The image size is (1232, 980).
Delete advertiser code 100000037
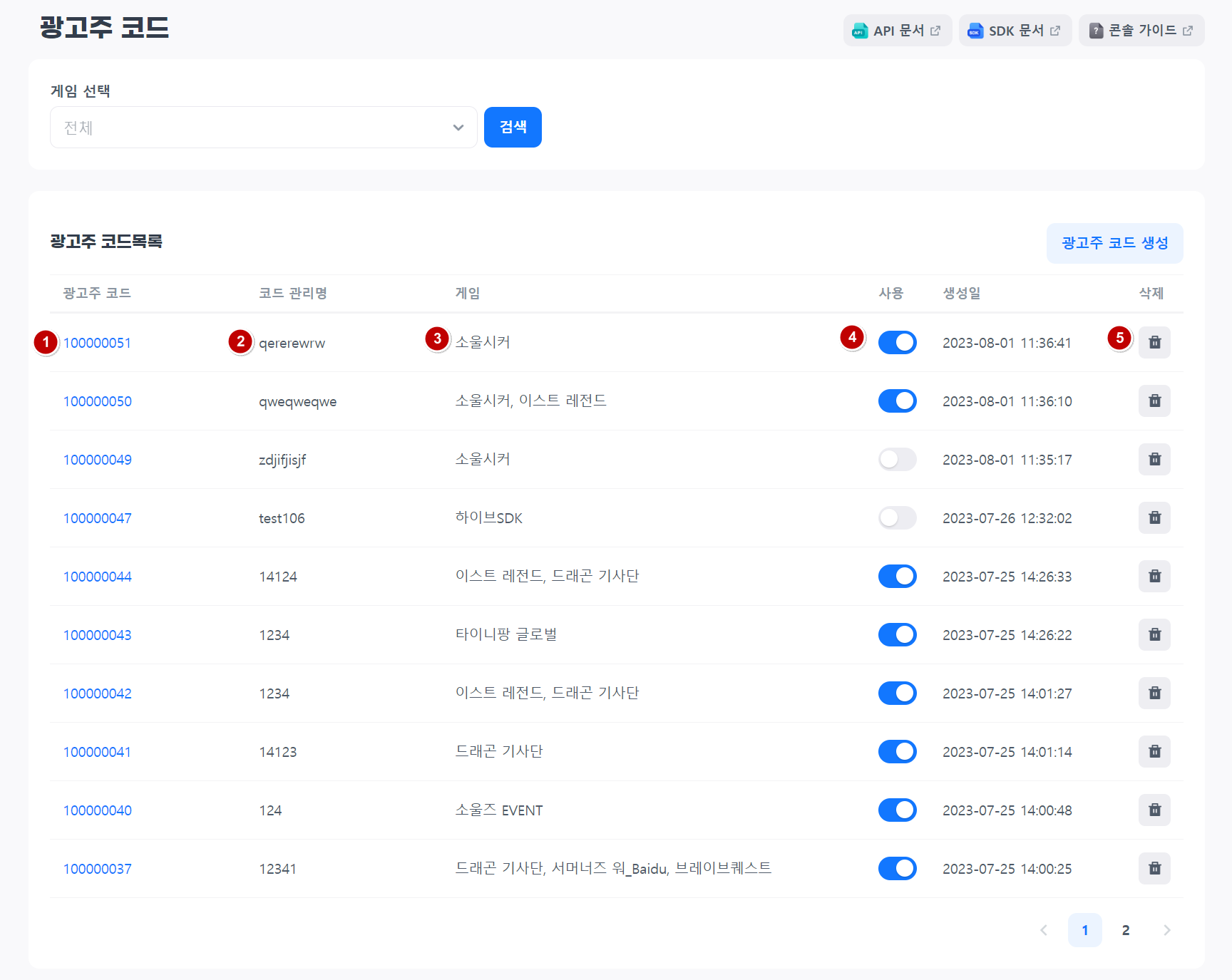[1154, 869]
